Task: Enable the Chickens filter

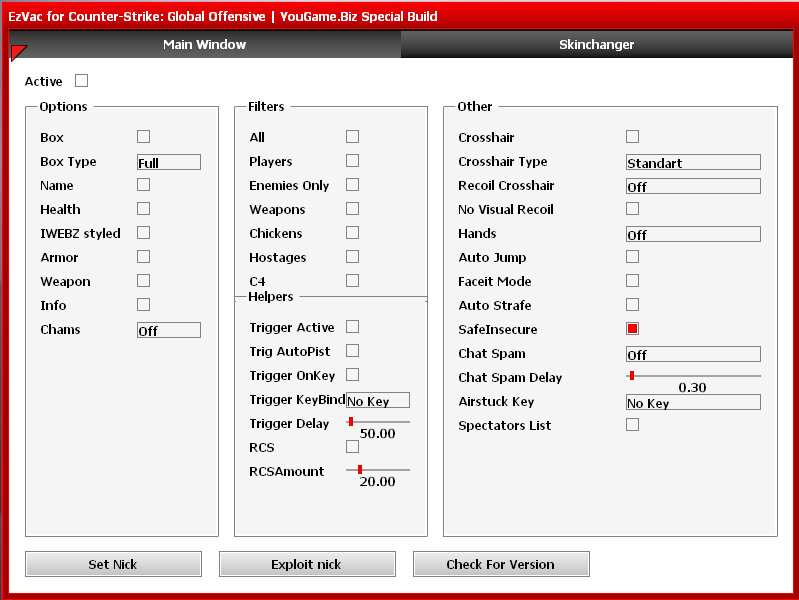Action: [353, 232]
